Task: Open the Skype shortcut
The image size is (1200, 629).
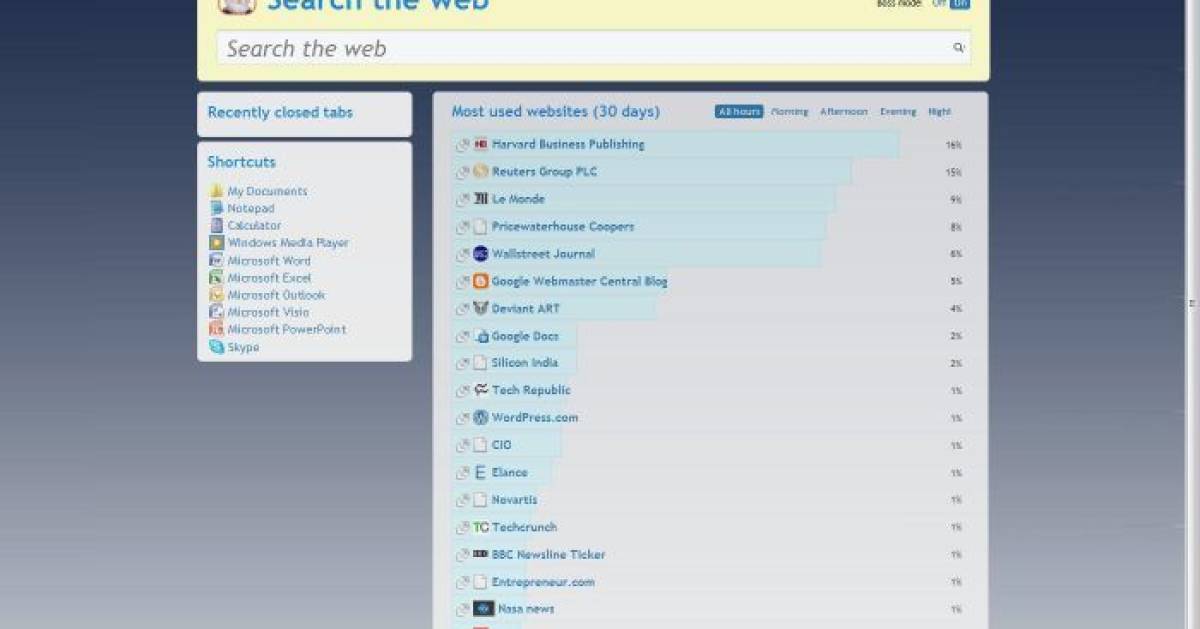Action: pos(241,347)
